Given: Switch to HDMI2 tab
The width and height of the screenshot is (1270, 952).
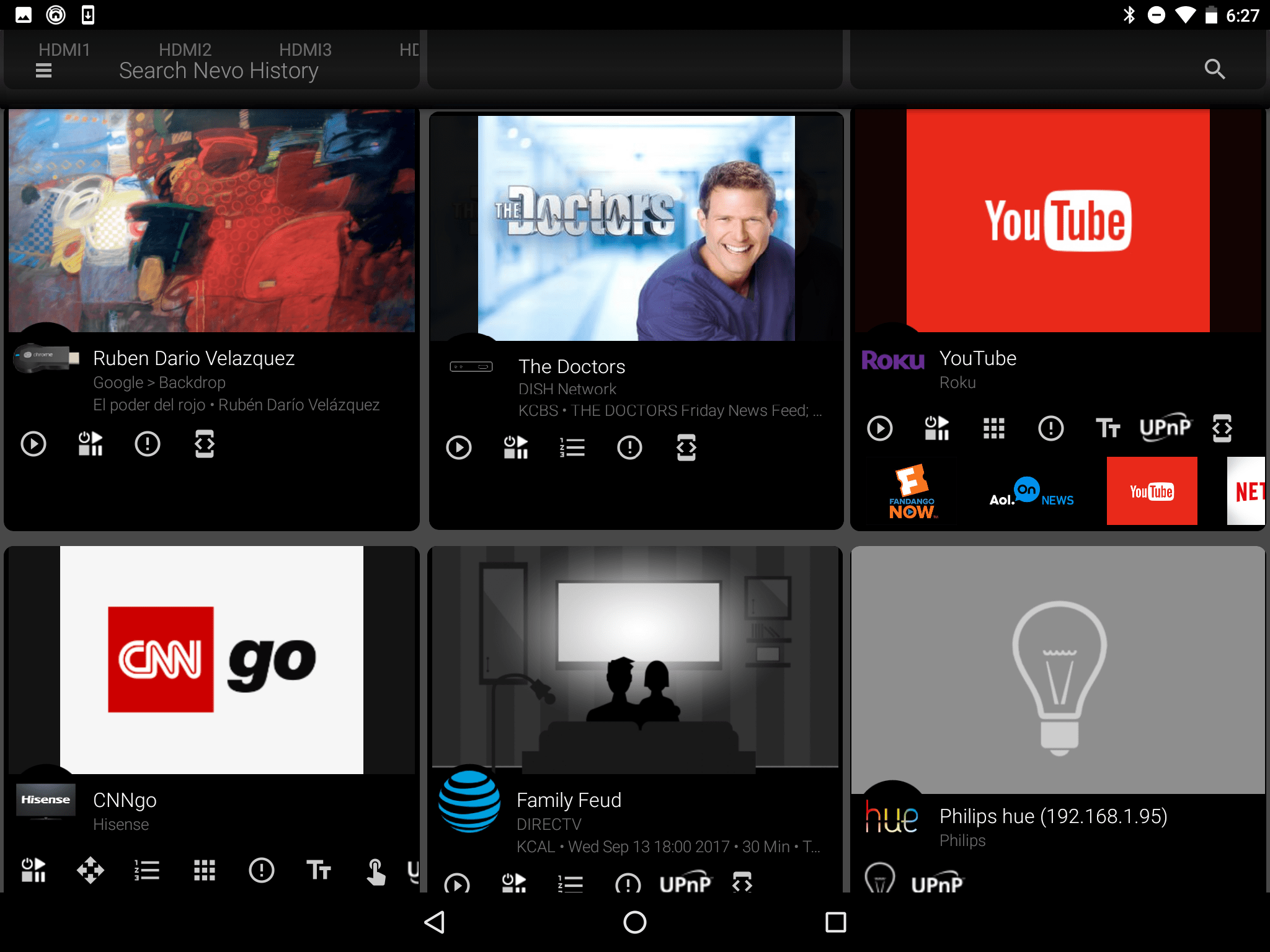Looking at the screenshot, I should pyautogui.click(x=185, y=50).
